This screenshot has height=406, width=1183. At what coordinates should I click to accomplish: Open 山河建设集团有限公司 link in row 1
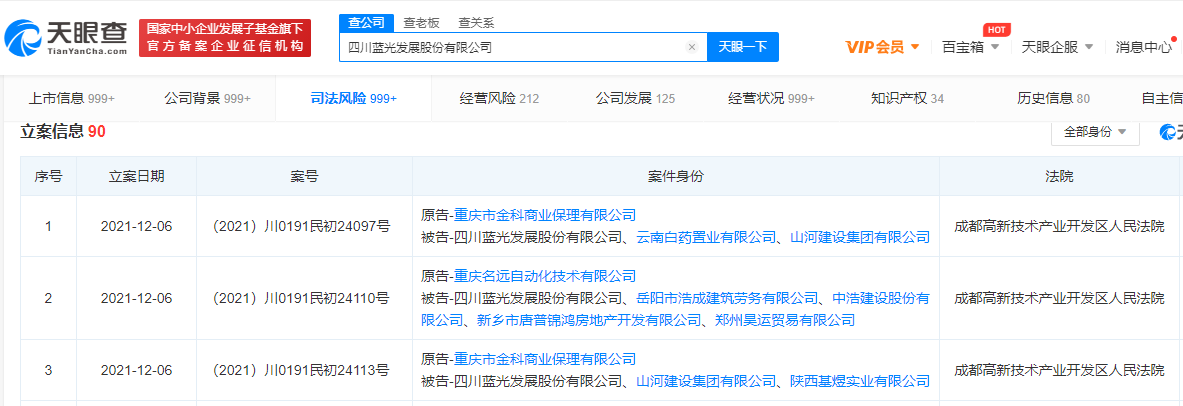[859, 237]
